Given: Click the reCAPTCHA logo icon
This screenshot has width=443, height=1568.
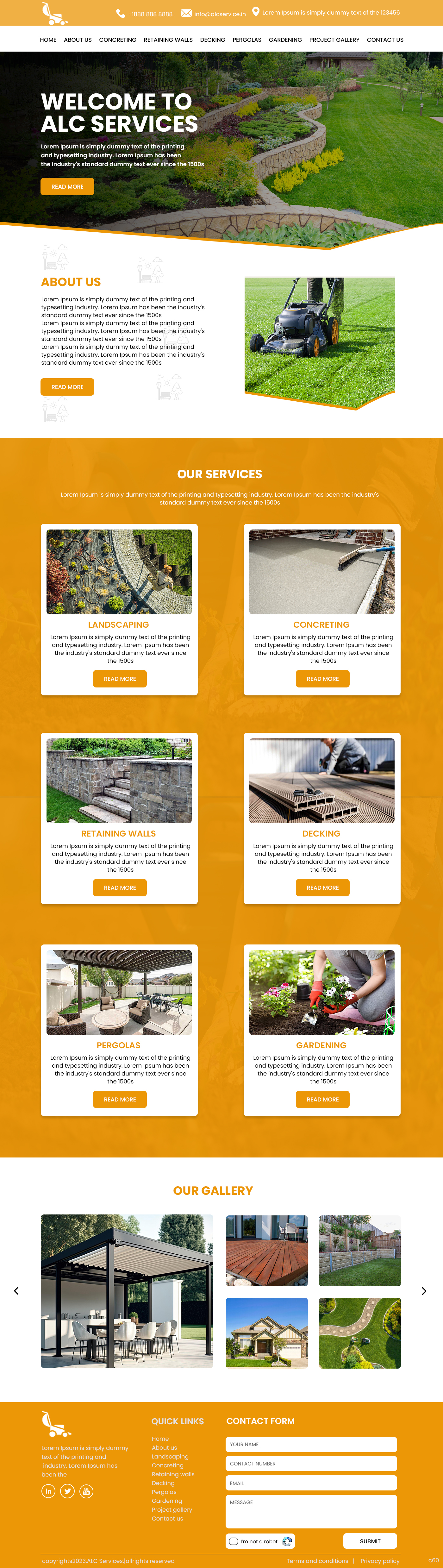Looking at the screenshot, I should click(287, 1540).
